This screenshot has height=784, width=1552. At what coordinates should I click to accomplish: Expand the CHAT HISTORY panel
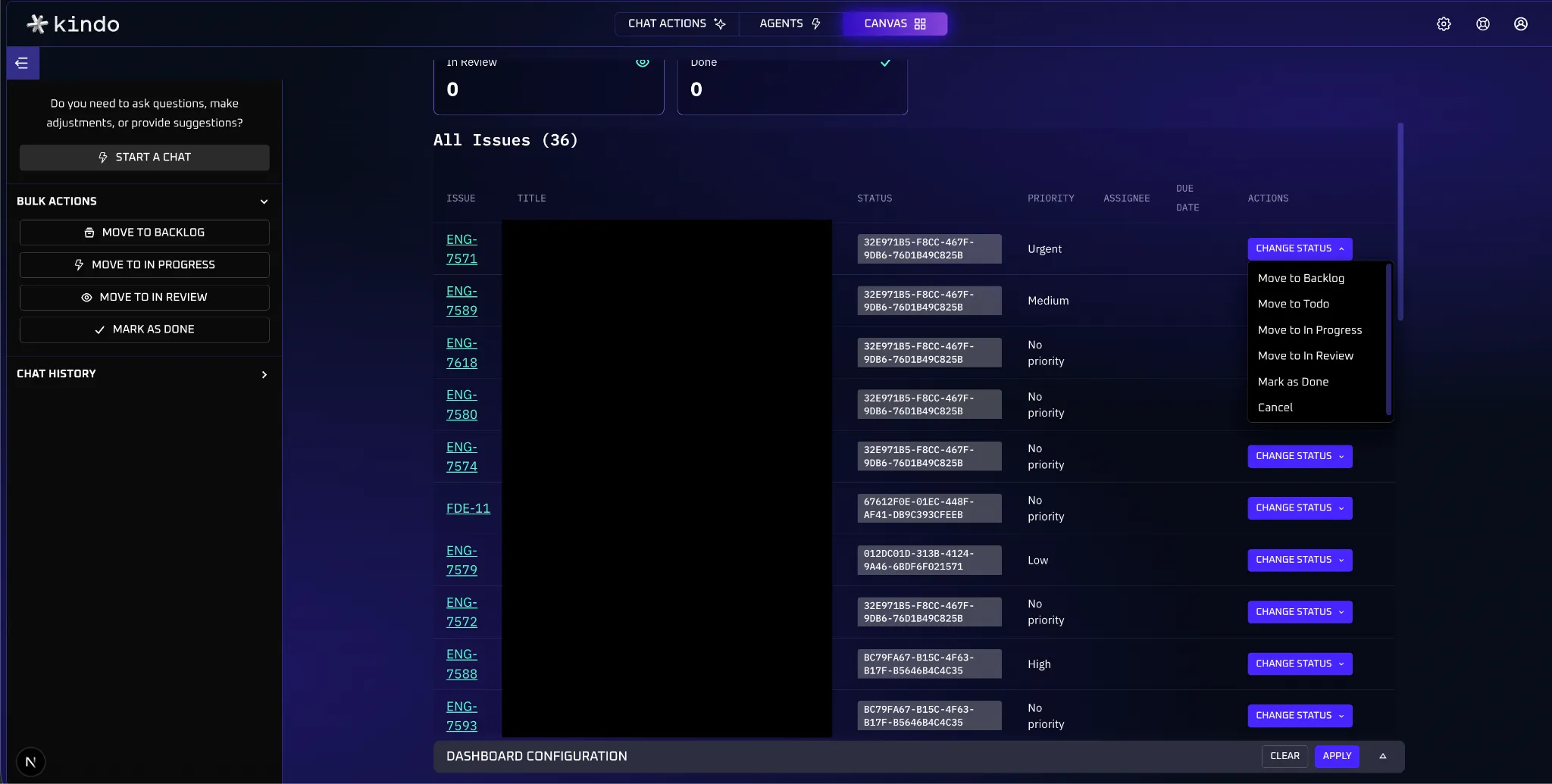(264, 374)
